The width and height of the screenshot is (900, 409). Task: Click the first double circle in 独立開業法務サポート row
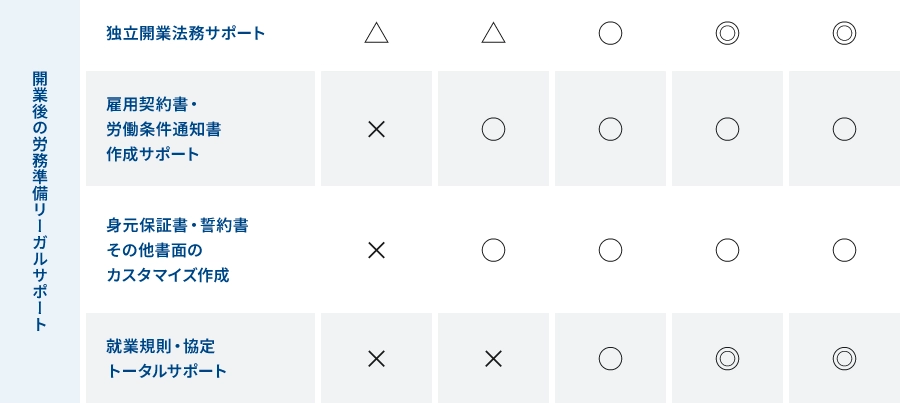[x=727, y=33]
